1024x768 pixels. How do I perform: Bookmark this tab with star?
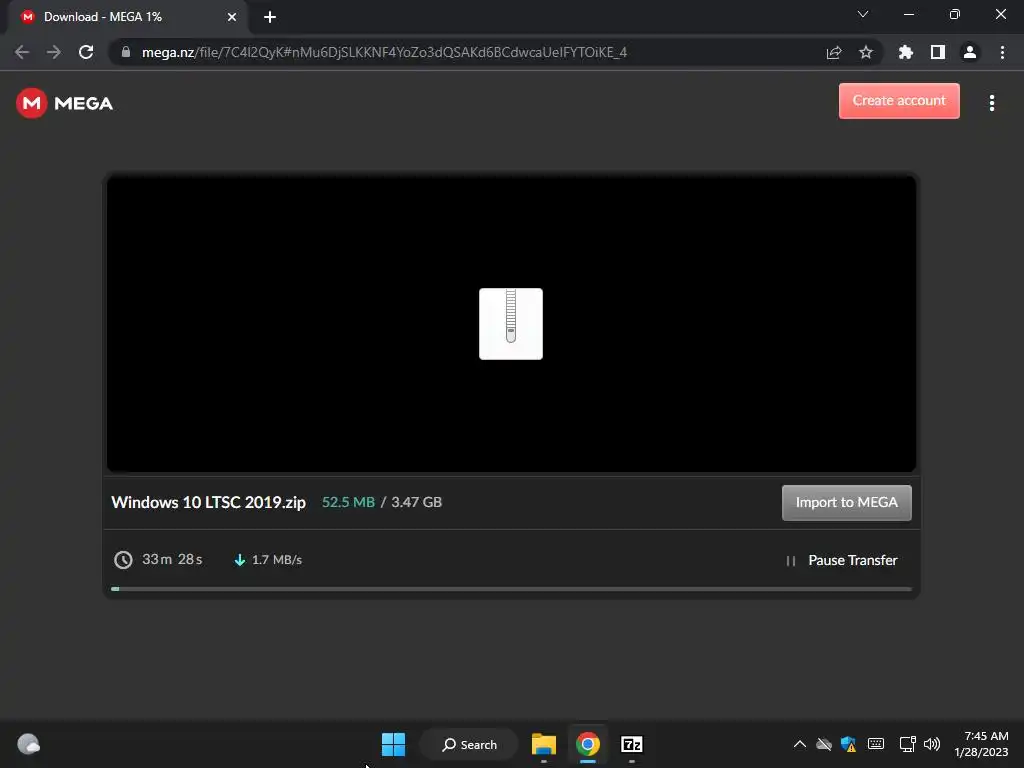point(866,52)
